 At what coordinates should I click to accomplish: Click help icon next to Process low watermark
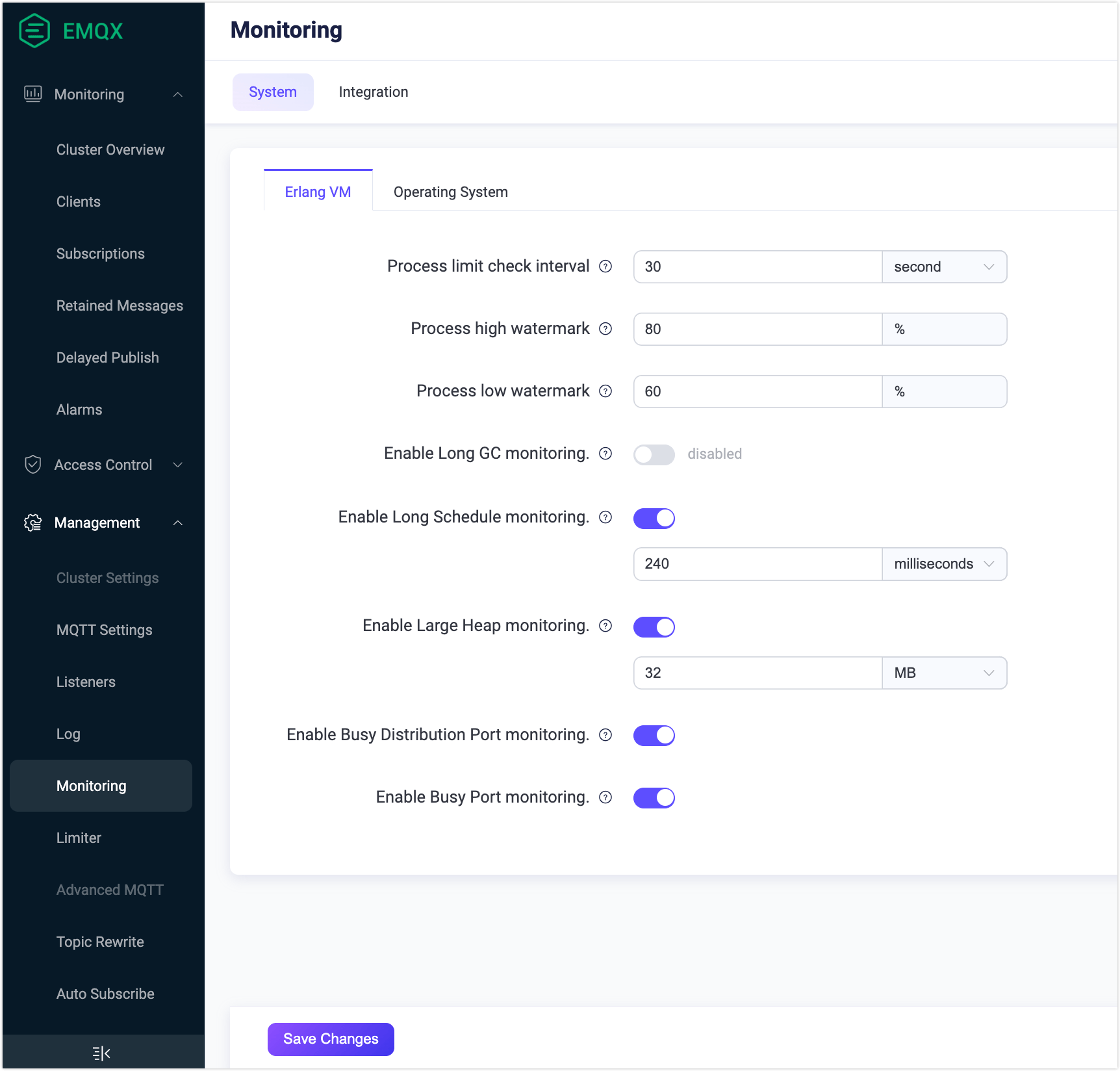pos(605,391)
